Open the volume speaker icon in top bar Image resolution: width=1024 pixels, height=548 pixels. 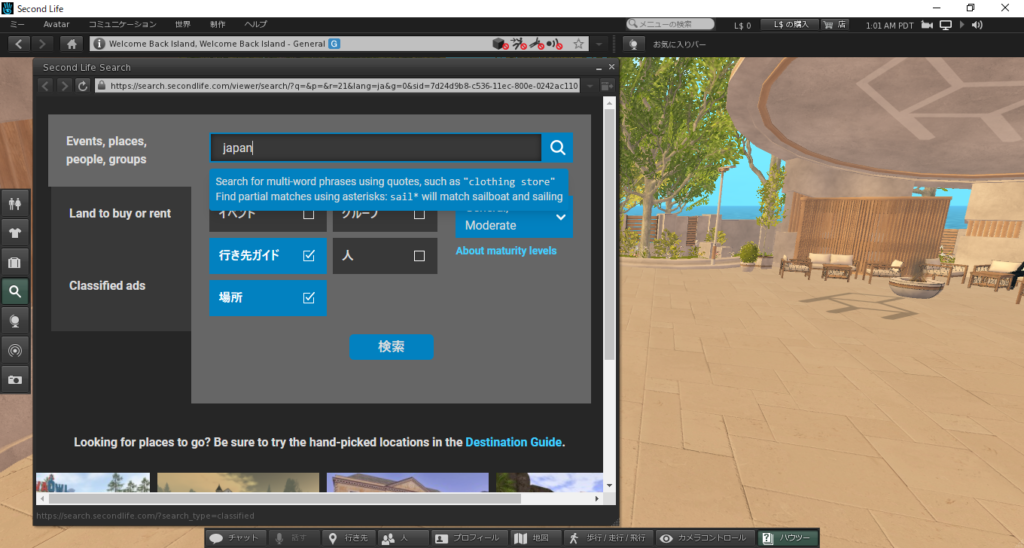click(x=977, y=25)
